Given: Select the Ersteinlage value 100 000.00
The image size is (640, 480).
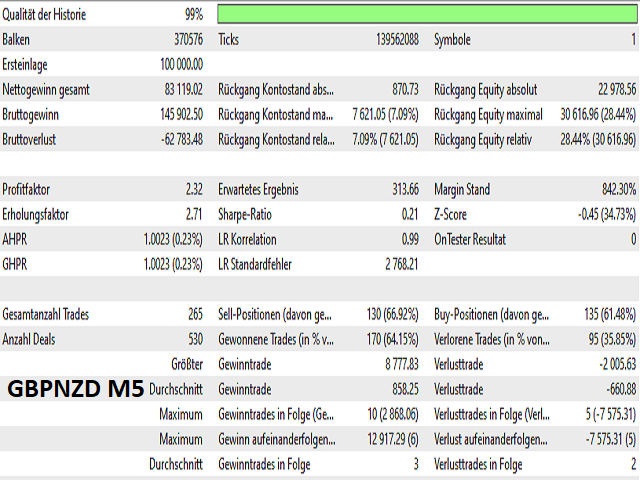Looking at the screenshot, I should click(182, 64).
